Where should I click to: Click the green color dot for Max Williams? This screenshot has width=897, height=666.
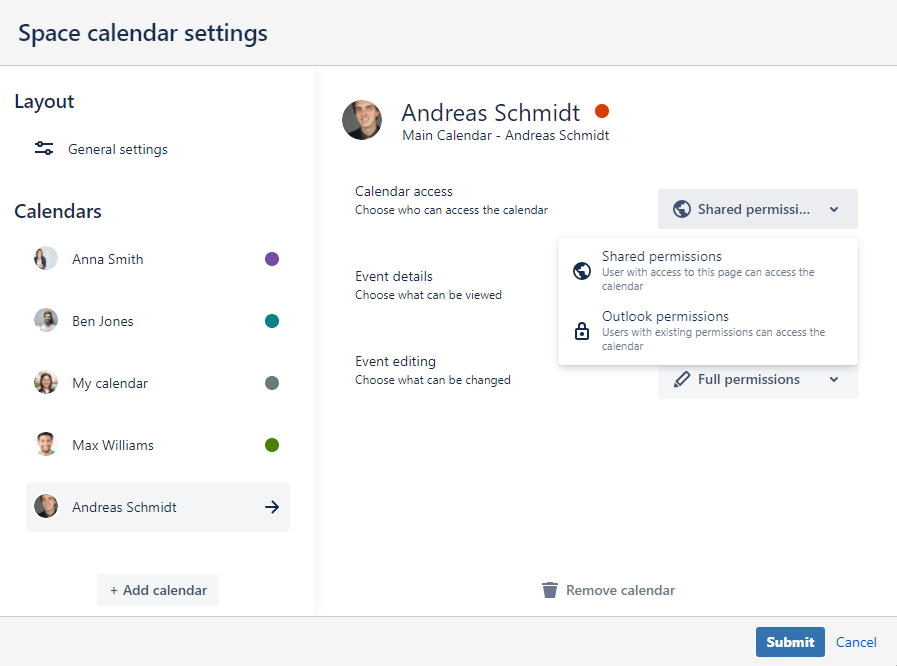tap(272, 445)
